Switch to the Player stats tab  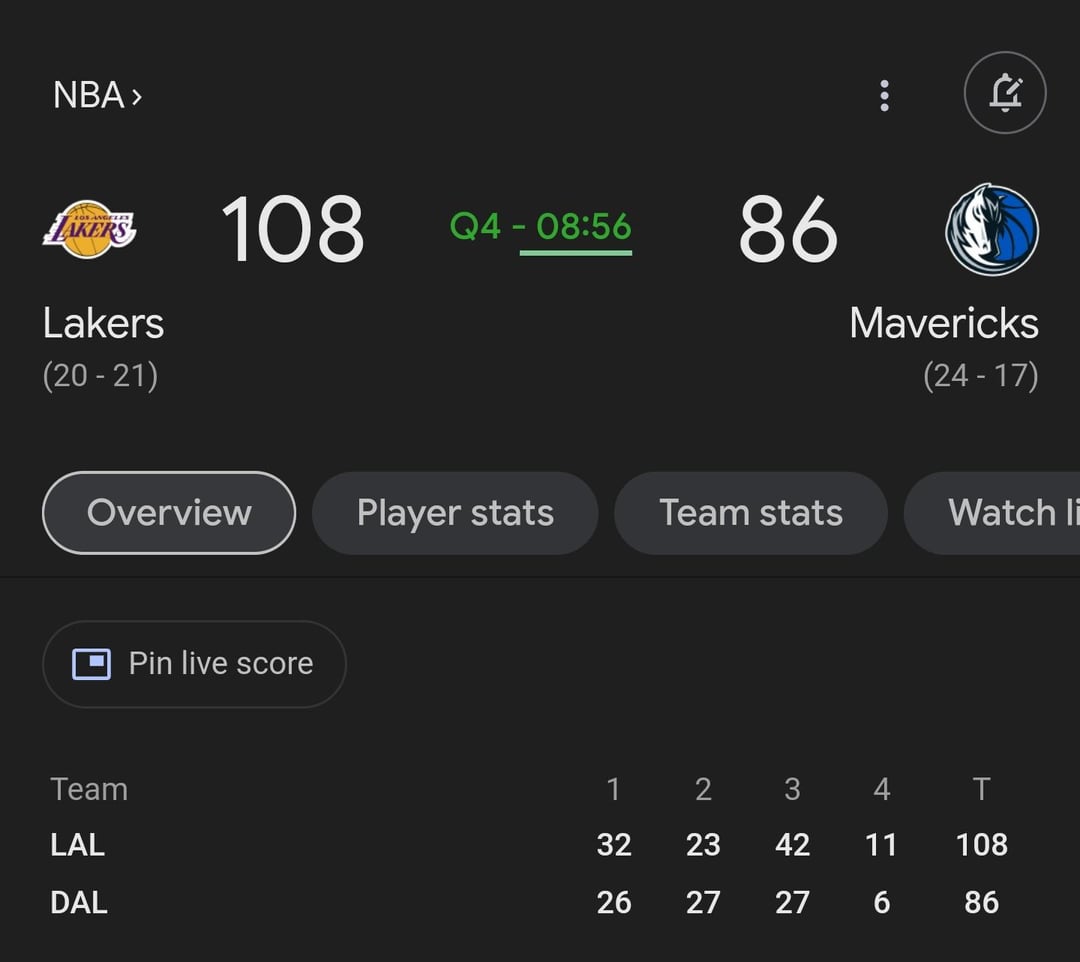point(454,513)
